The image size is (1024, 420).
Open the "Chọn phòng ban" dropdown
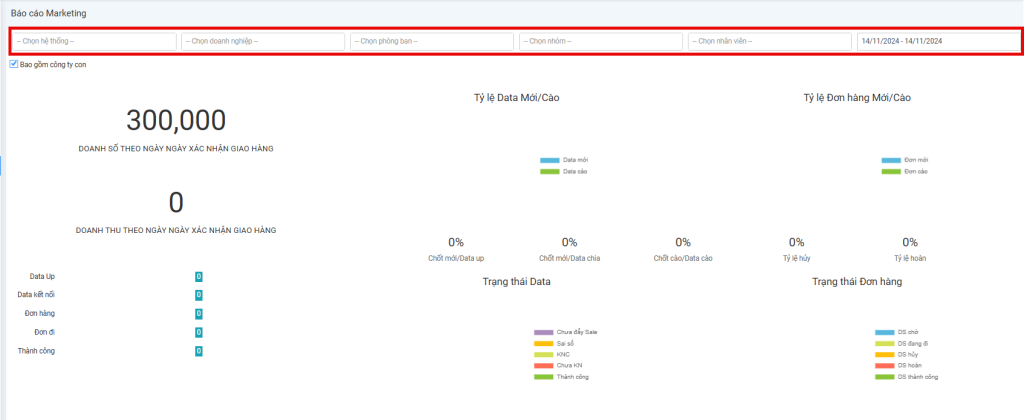(431, 41)
